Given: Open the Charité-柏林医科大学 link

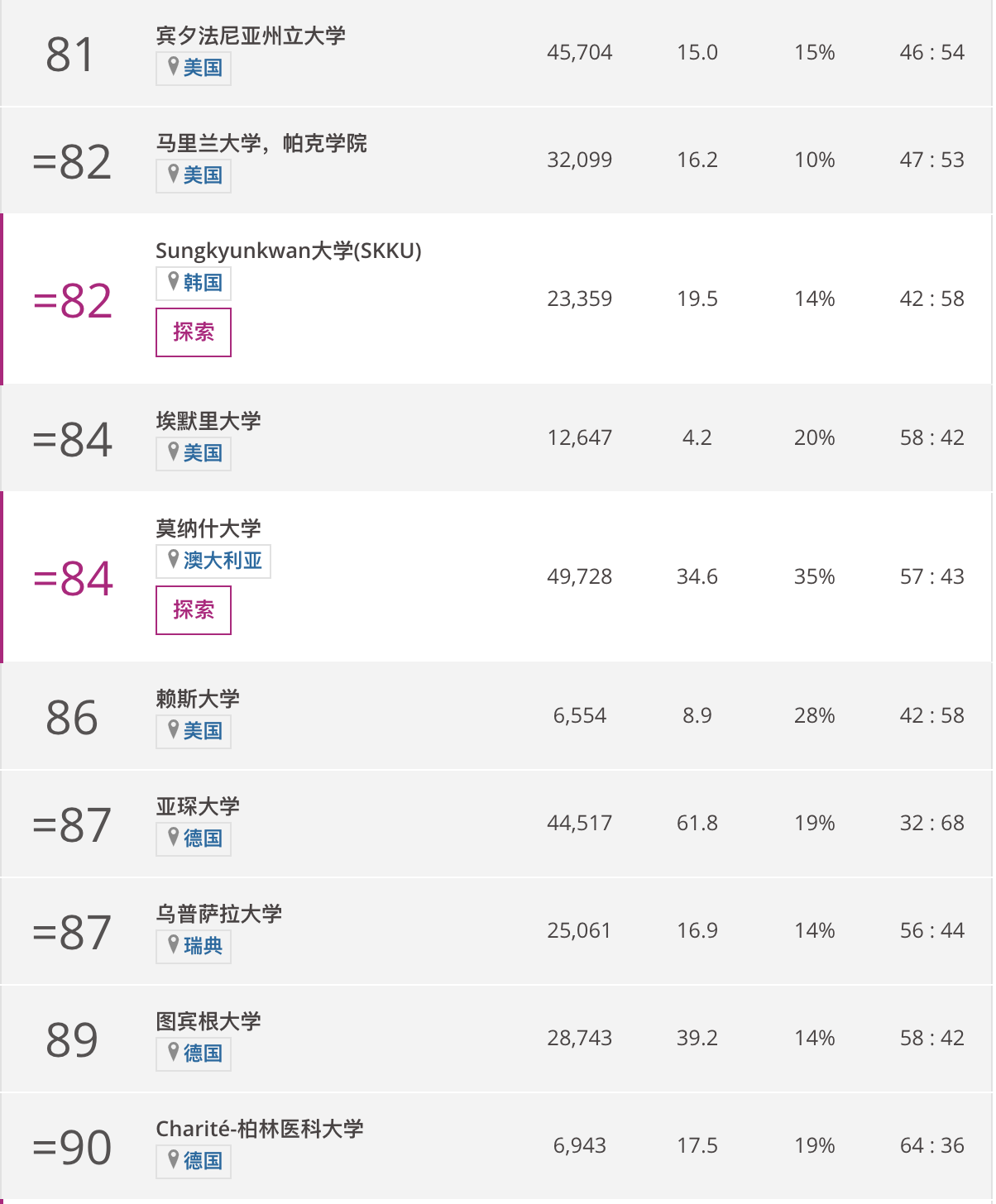Looking at the screenshot, I should [x=260, y=1129].
